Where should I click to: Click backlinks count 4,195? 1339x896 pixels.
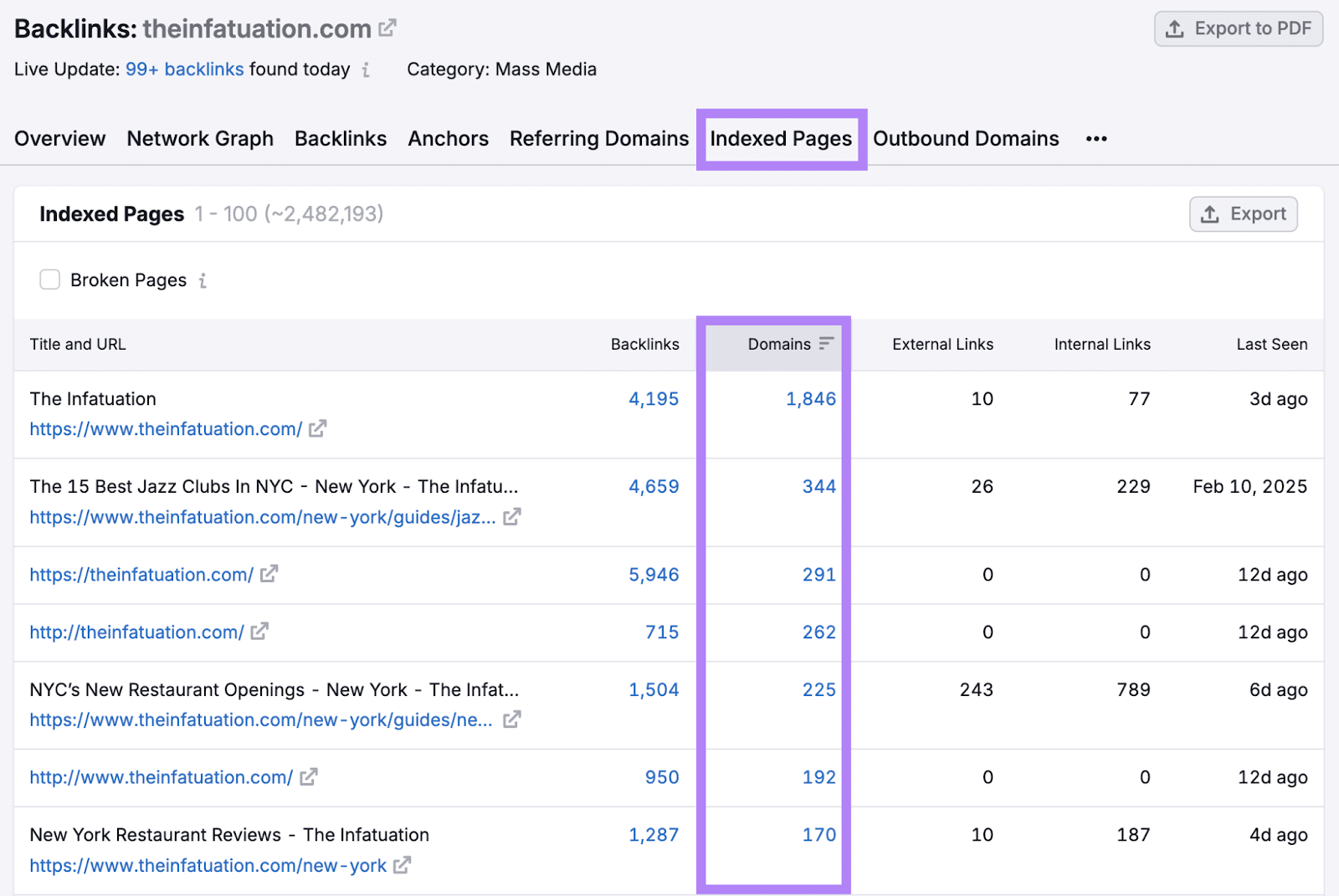click(654, 399)
